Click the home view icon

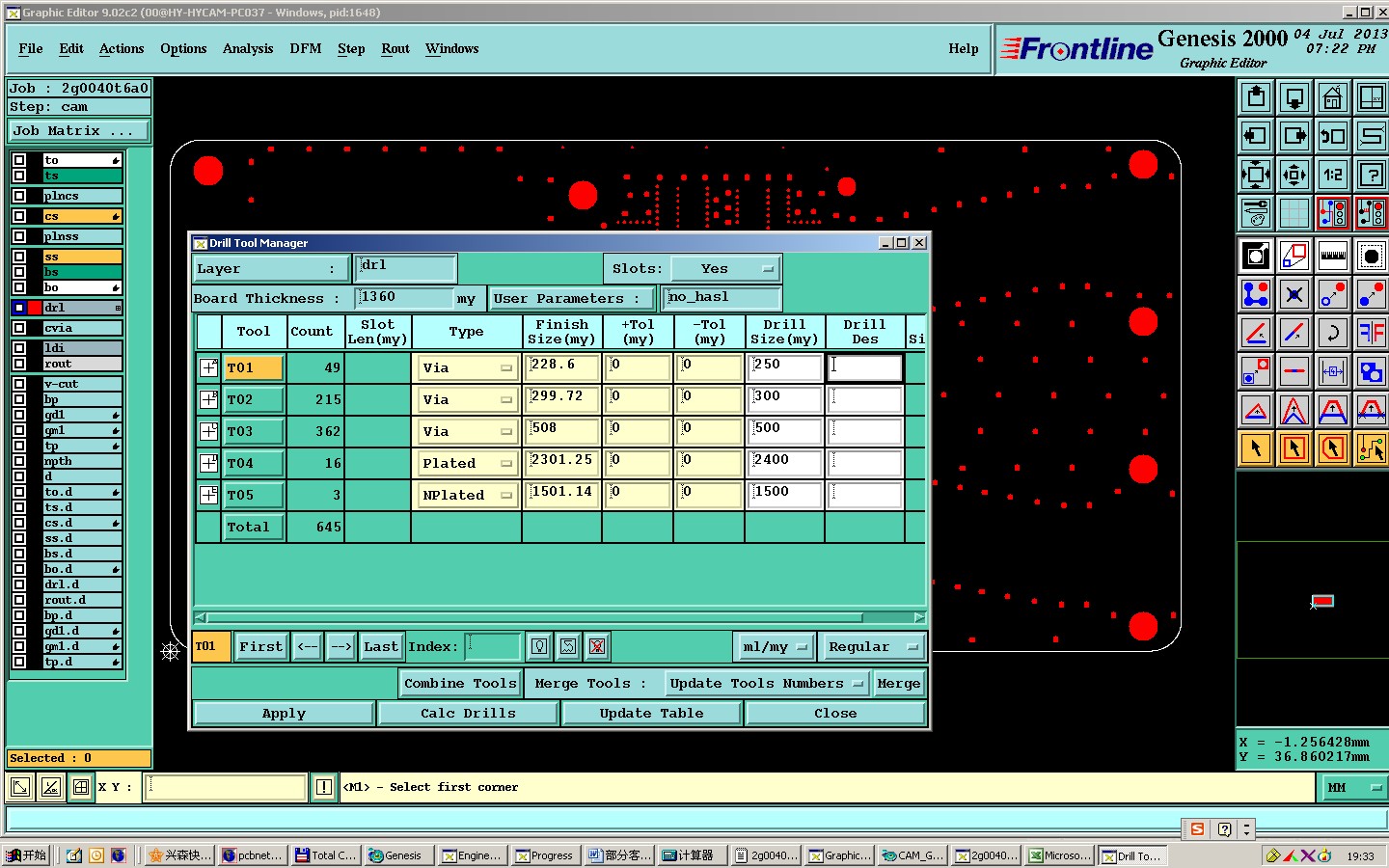click(1333, 97)
